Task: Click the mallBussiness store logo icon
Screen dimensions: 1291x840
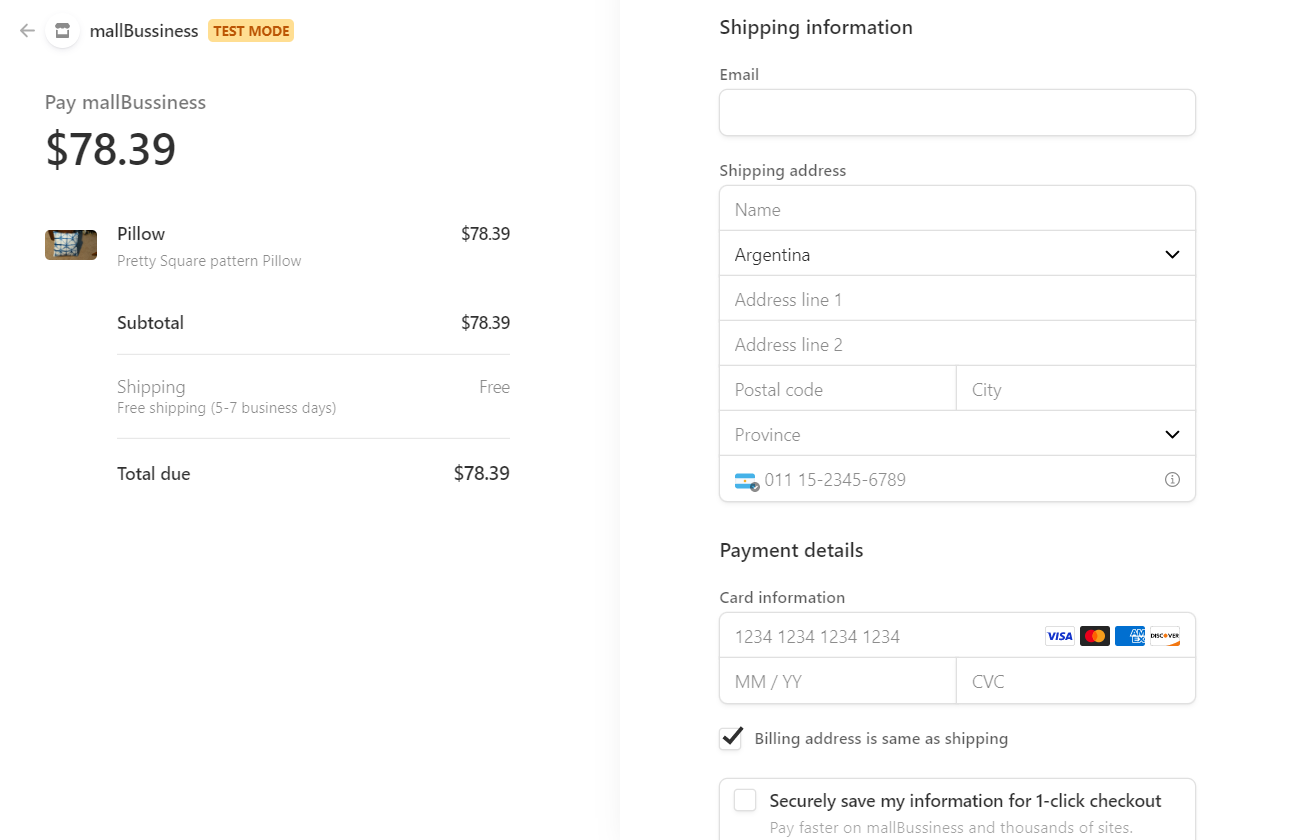Action: [63, 31]
